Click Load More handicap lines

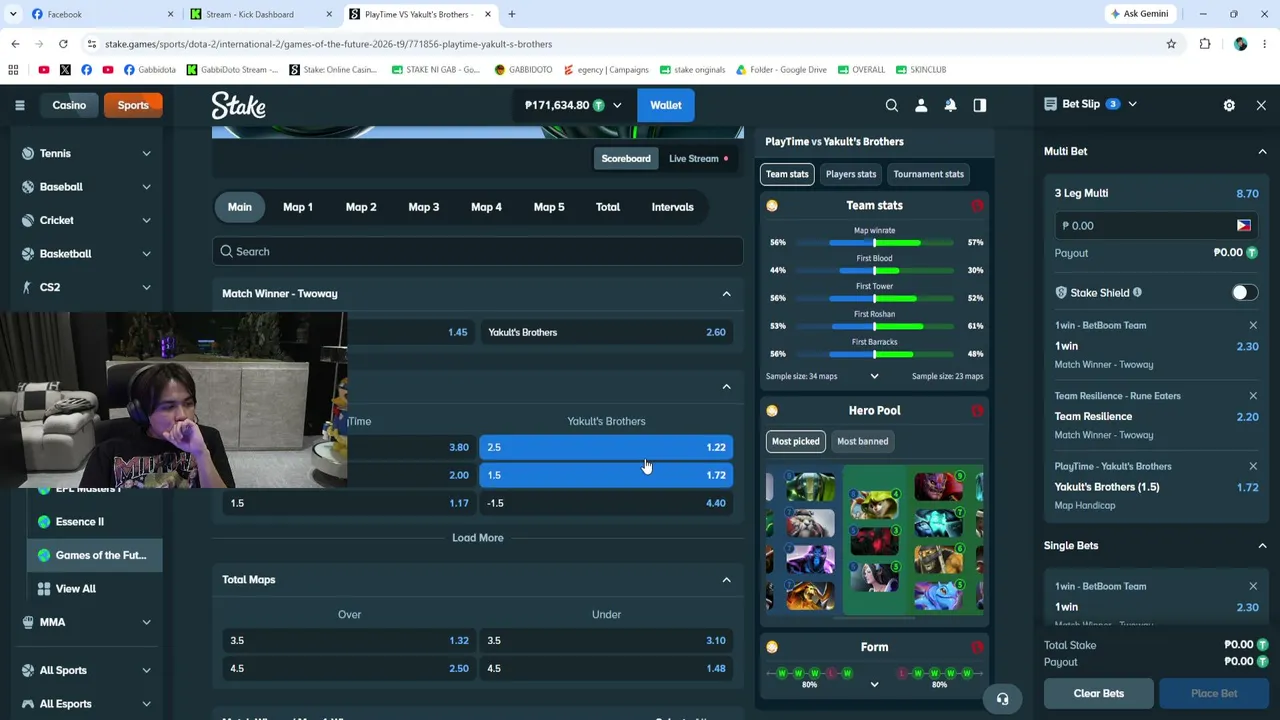point(478,538)
